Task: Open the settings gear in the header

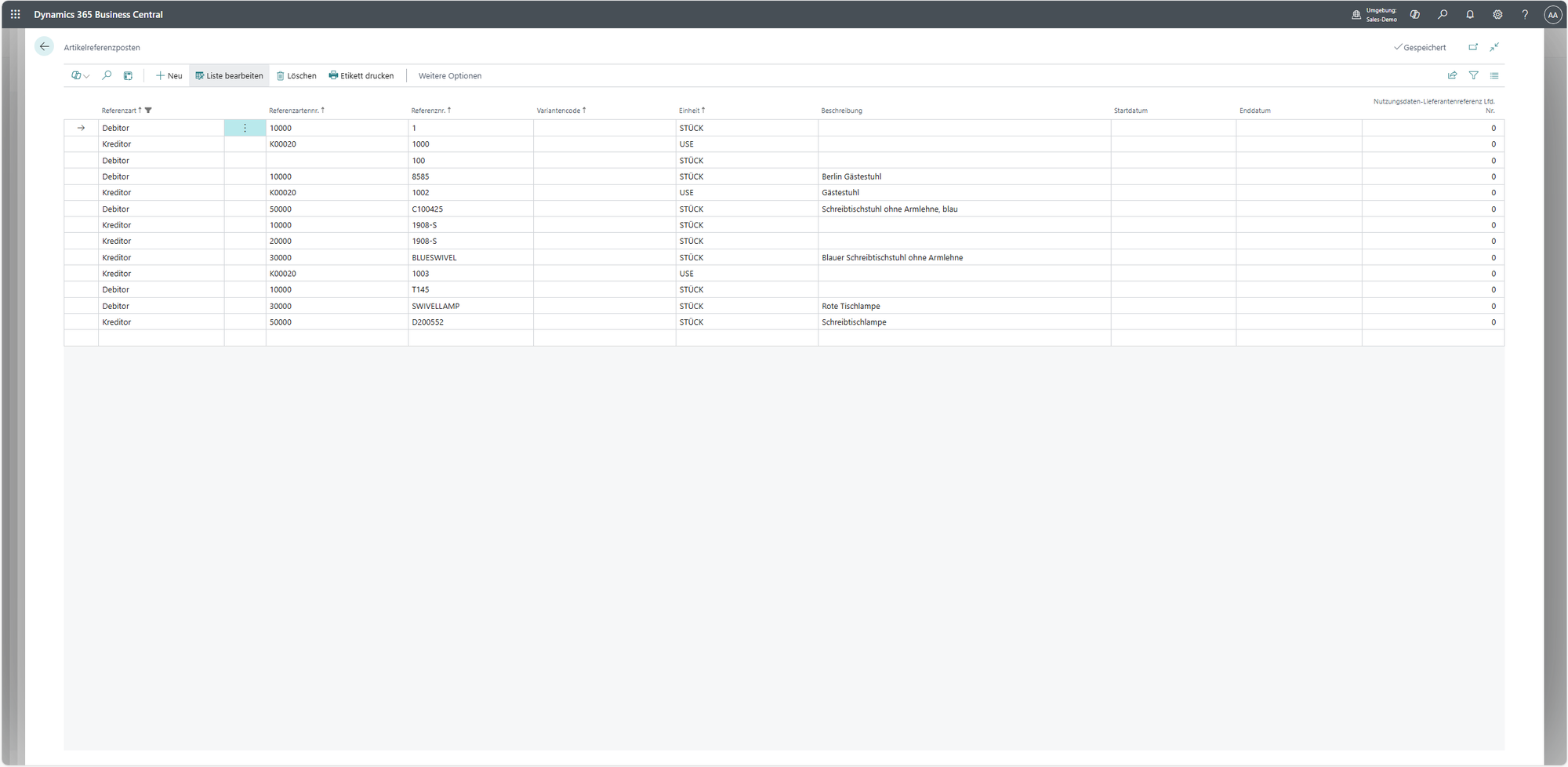Action: [x=1497, y=14]
